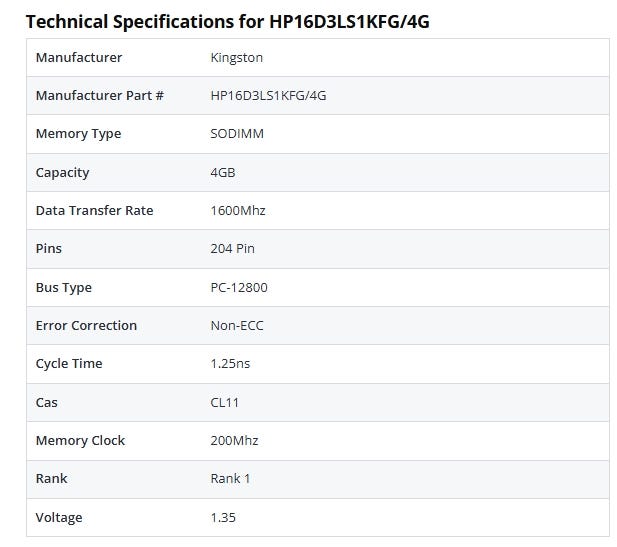Select the HP16D3LS1KFG/4G part number value

coord(268,96)
